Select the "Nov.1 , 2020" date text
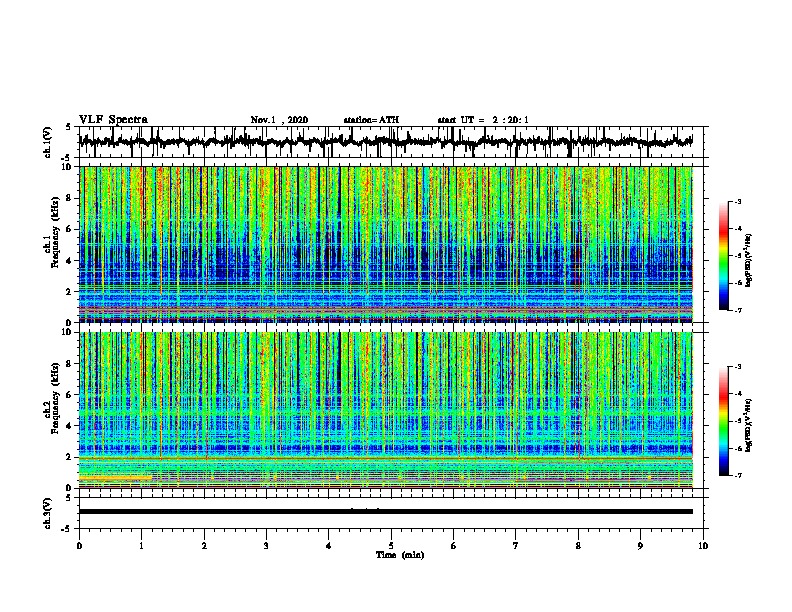 point(279,120)
